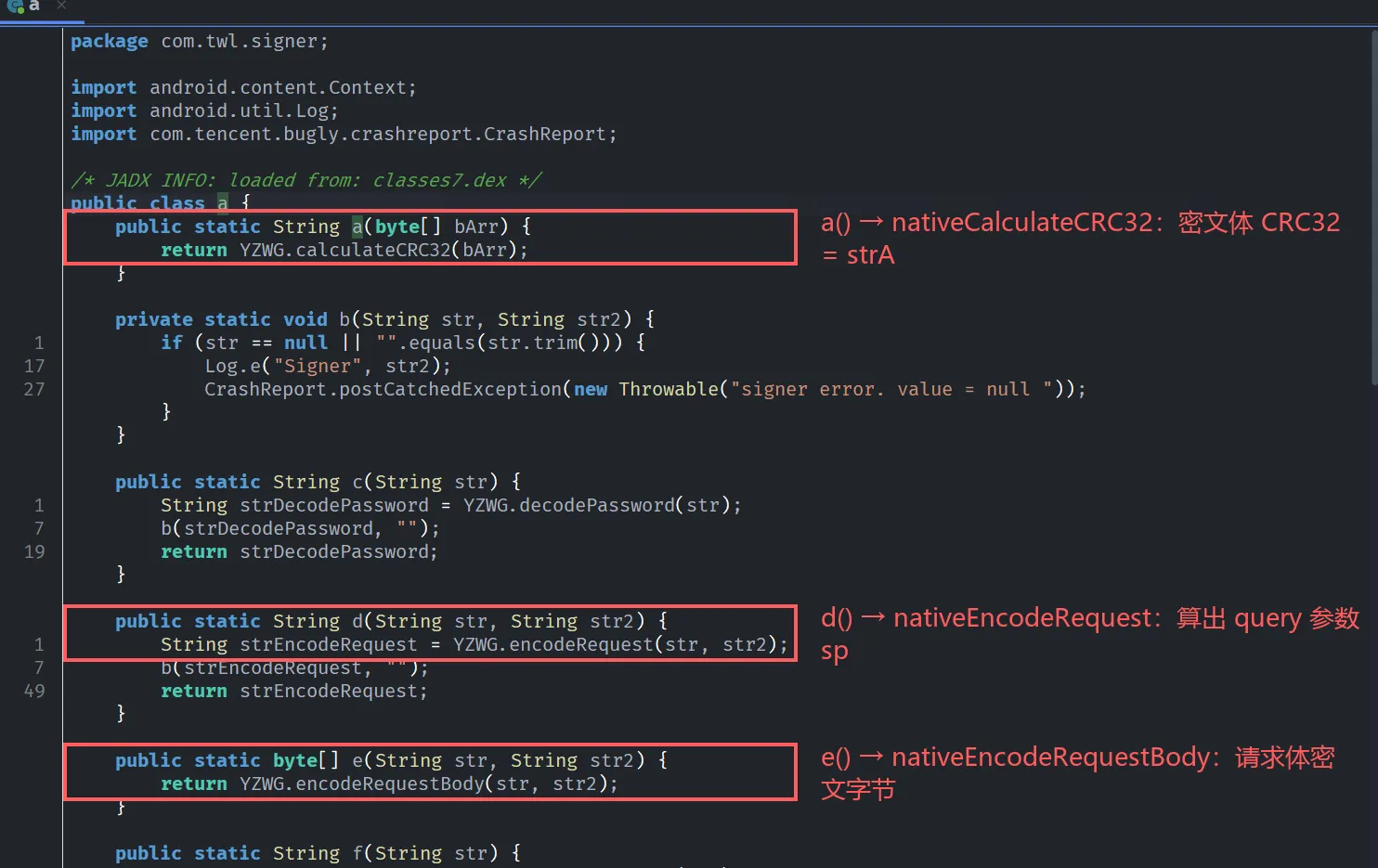Viewport: 1378px width, 868px height.
Task: Click 'encodeRequest' method call in d()
Action: tap(581, 644)
